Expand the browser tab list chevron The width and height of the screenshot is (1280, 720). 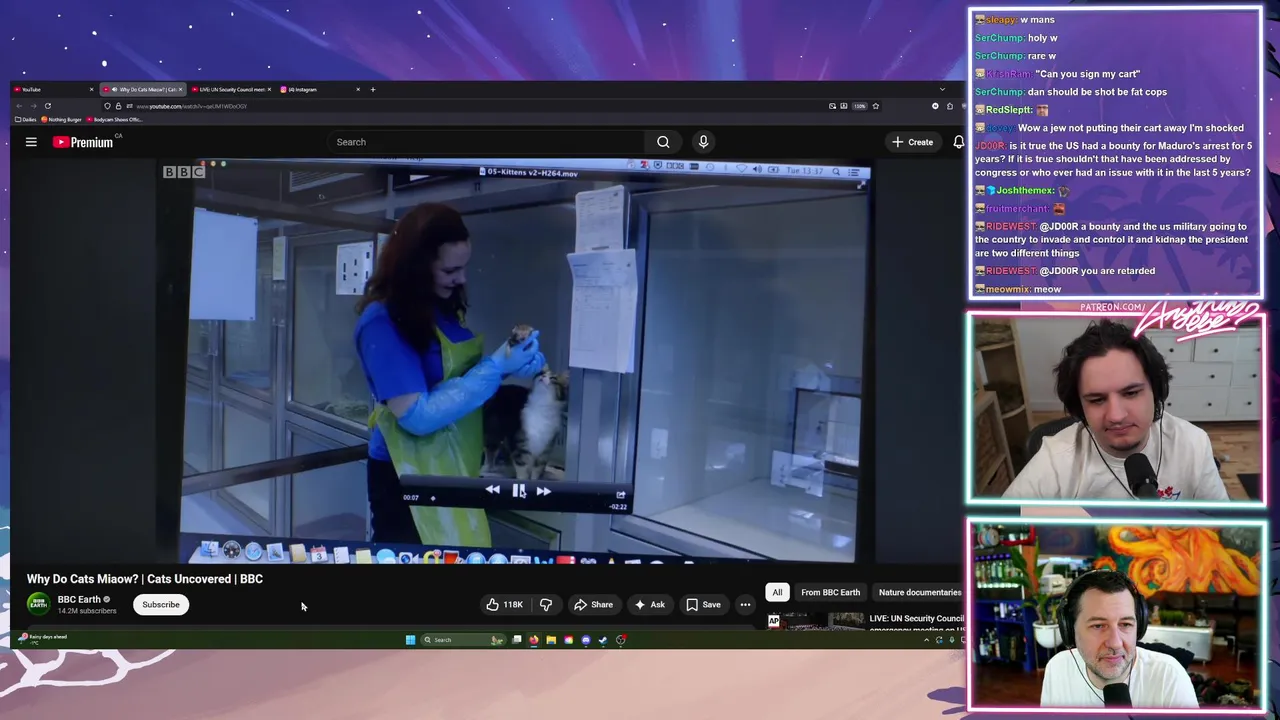(x=942, y=89)
